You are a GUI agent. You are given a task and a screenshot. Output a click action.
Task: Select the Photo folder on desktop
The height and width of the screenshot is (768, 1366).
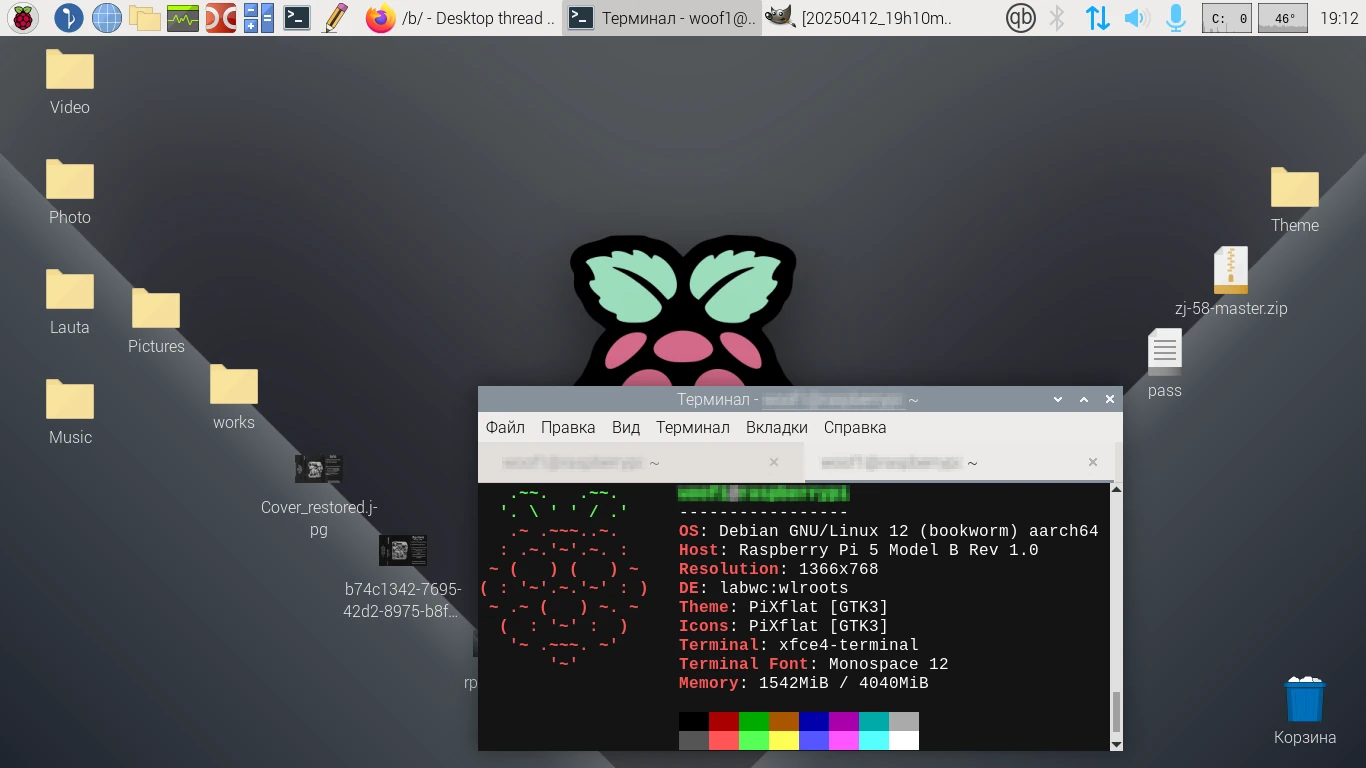coord(70,192)
